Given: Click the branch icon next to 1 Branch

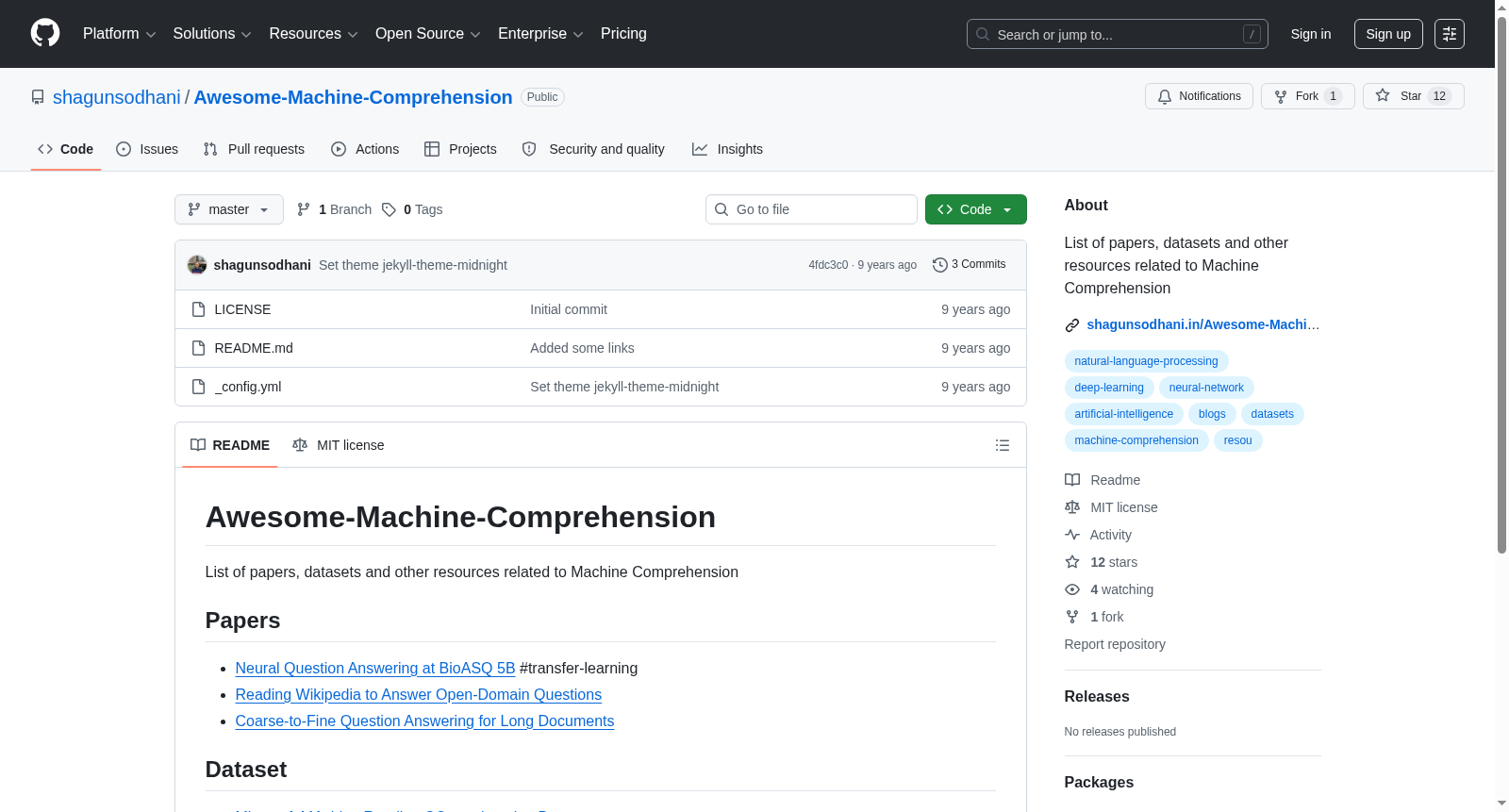Looking at the screenshot, I should 304,209.
